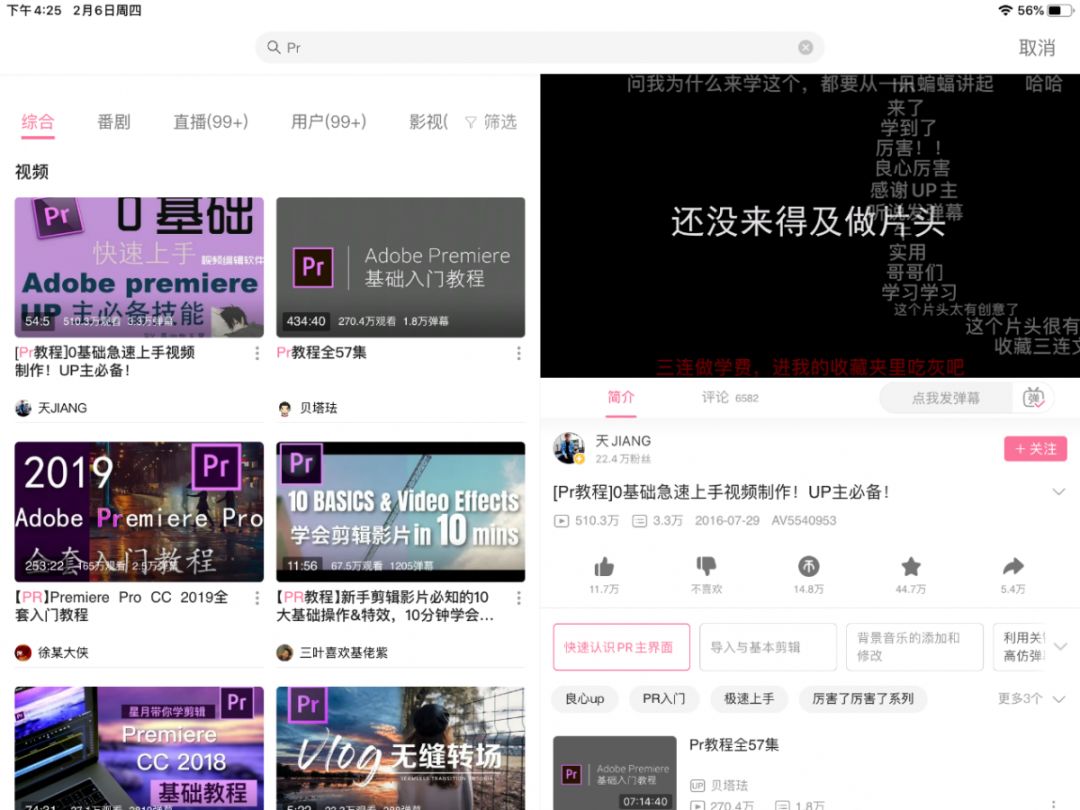Screen dimensions: 1080x810
Task: Tap the 厉害了厉害了系列 tag
Action: tap(863, 698)
